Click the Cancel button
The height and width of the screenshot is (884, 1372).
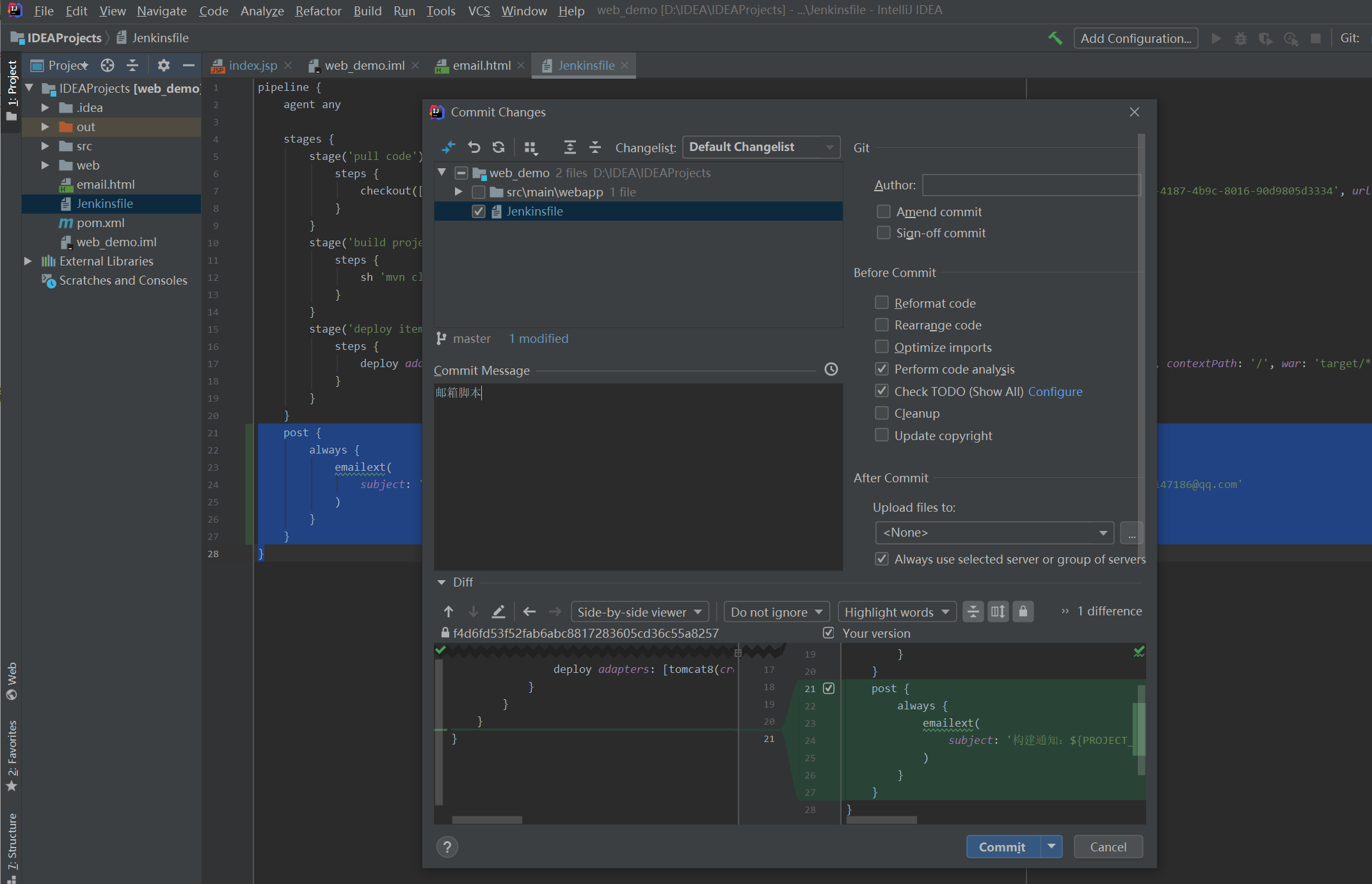[x=1108, y=846]
